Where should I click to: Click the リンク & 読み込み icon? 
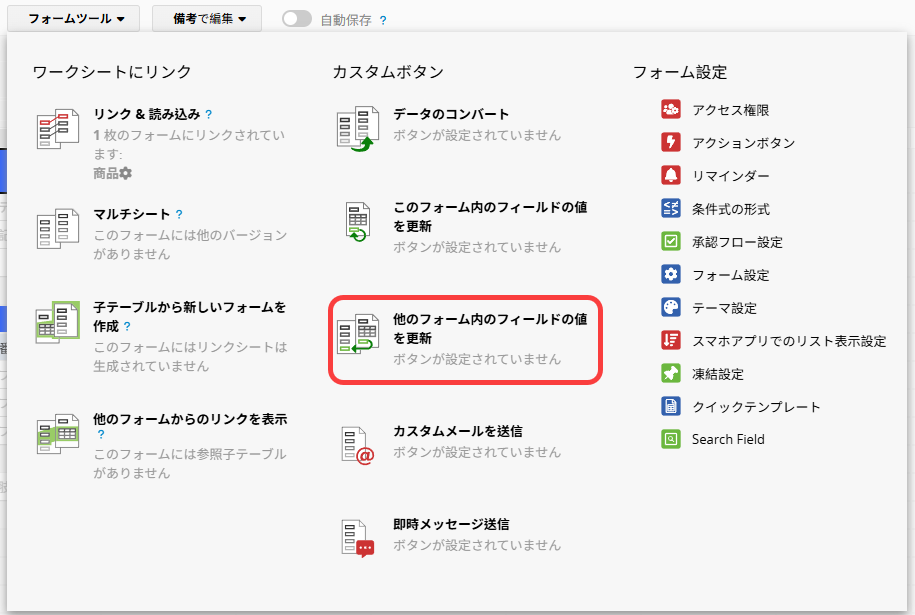(x=57, y=130)
